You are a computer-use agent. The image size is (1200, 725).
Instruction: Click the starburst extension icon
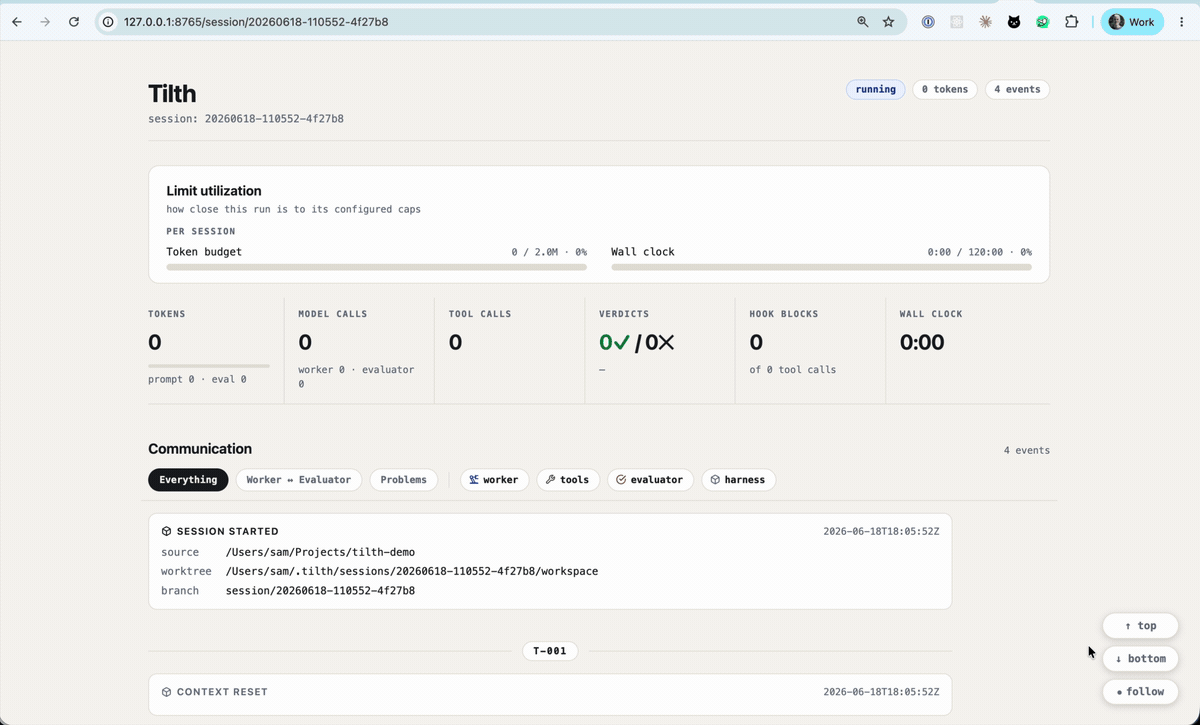pyautogui.click(x=985, y=22)
